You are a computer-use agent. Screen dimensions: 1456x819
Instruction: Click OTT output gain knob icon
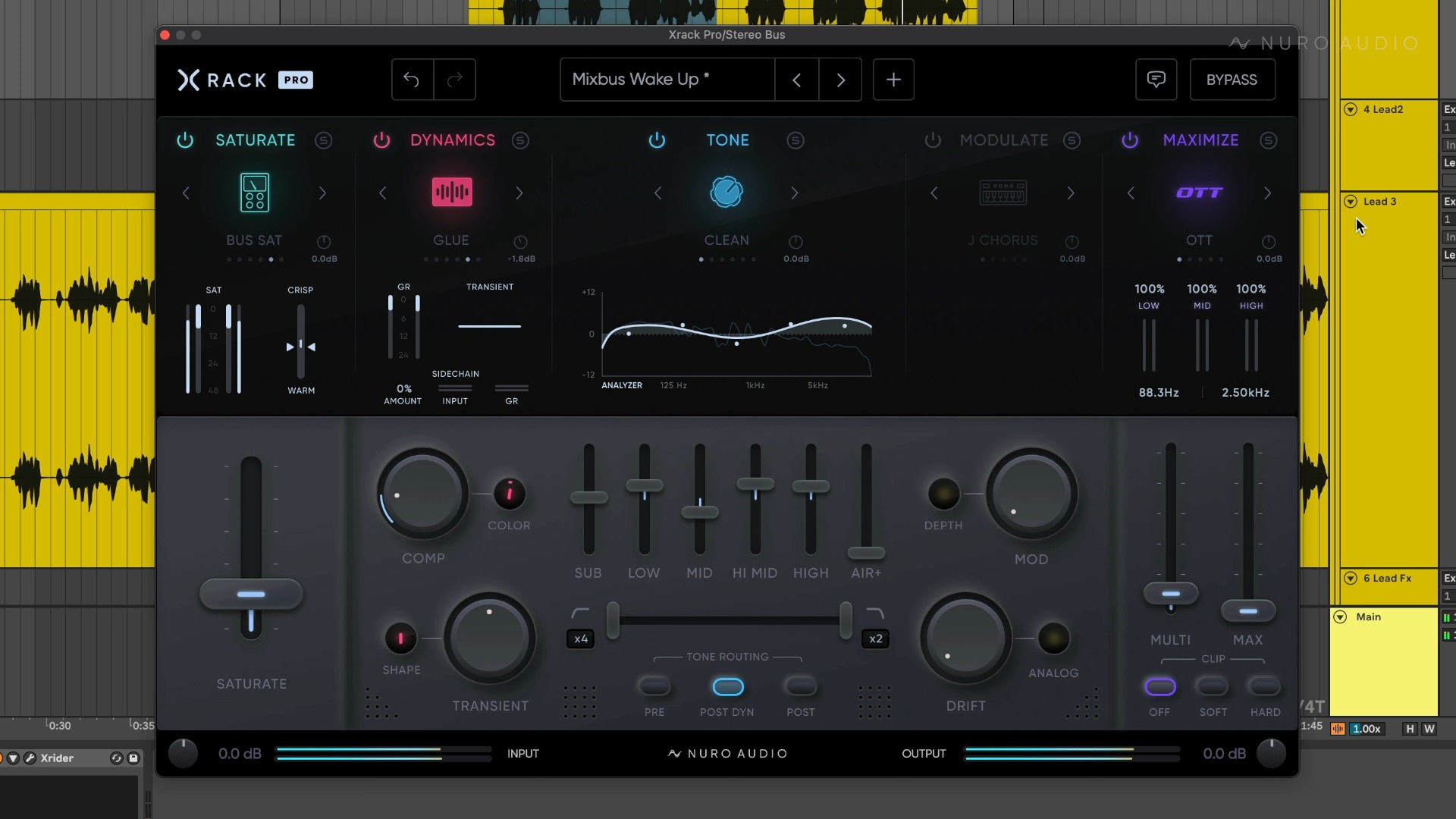(x=1268, y=242)
